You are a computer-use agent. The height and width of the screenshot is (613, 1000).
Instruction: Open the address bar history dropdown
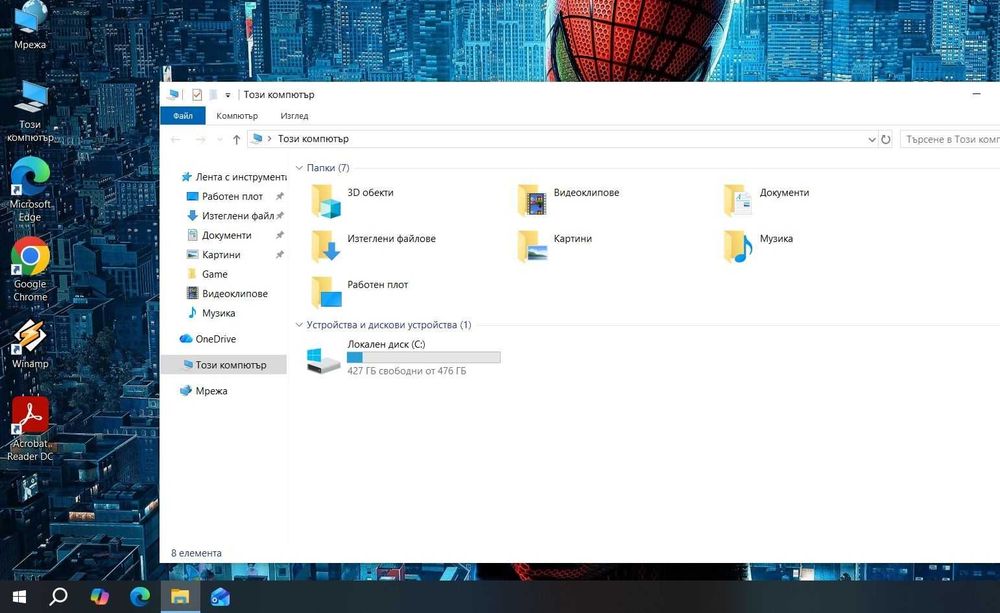872,139
